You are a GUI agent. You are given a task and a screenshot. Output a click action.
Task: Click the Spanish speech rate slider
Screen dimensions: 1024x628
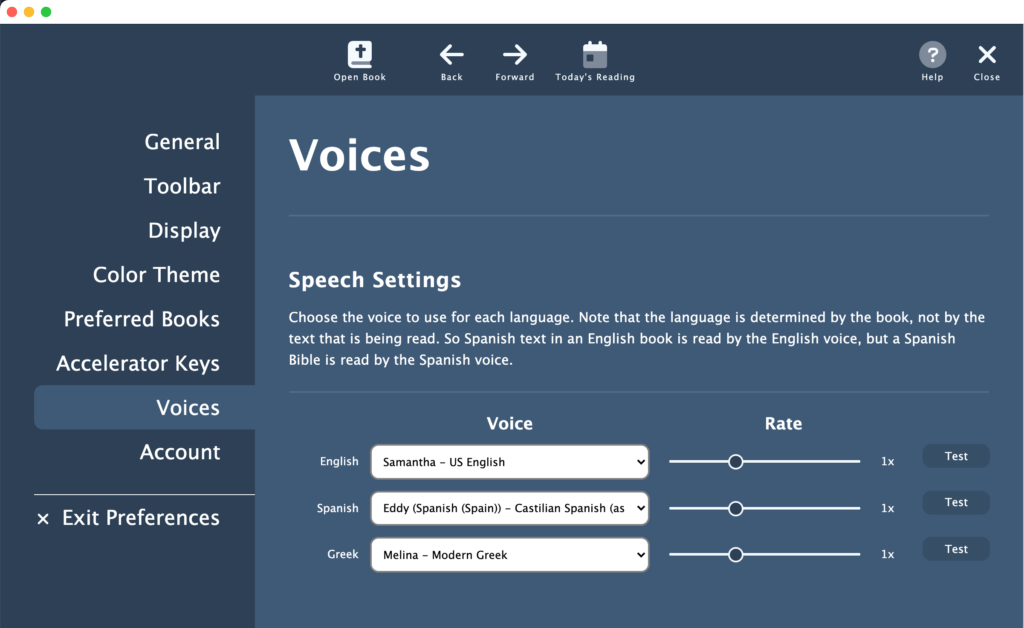point(764,508)
